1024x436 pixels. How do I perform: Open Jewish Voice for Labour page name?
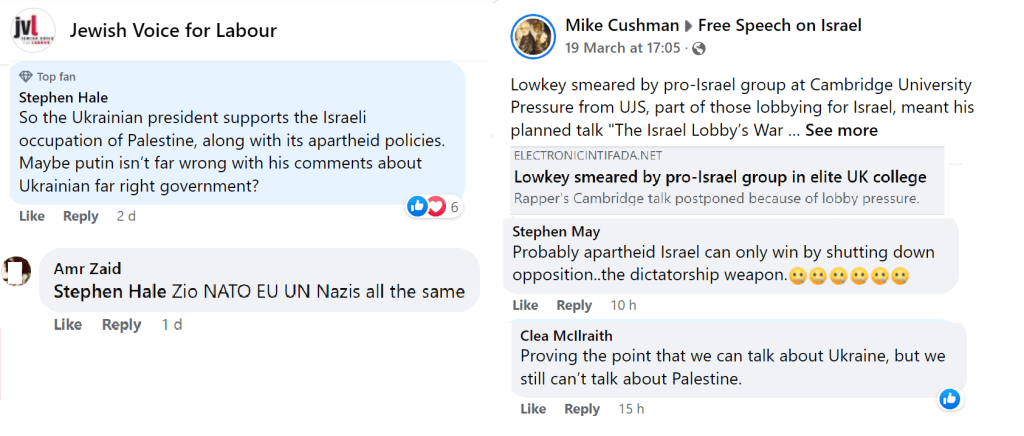(x=173, y=30)
